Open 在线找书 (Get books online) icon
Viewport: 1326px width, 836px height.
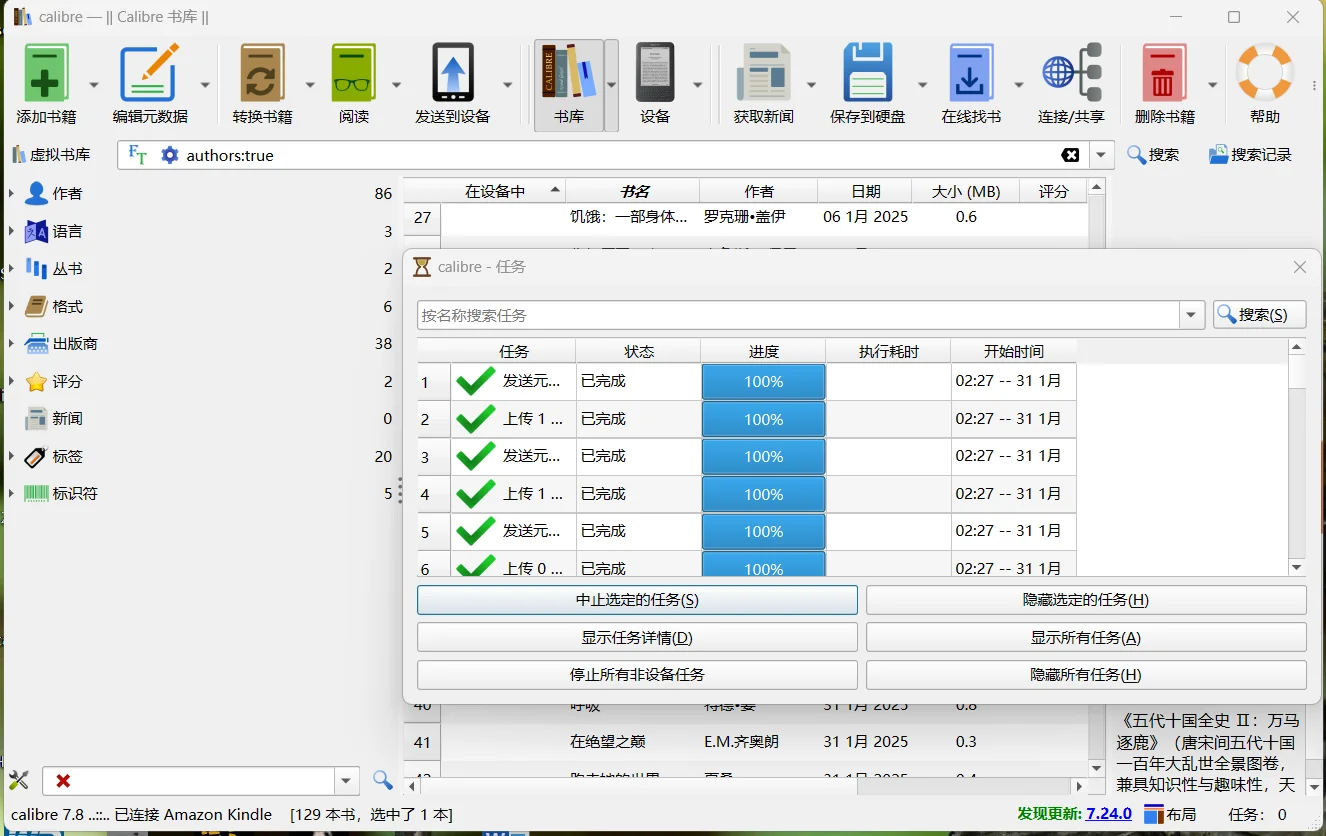[x=971, y=73]
